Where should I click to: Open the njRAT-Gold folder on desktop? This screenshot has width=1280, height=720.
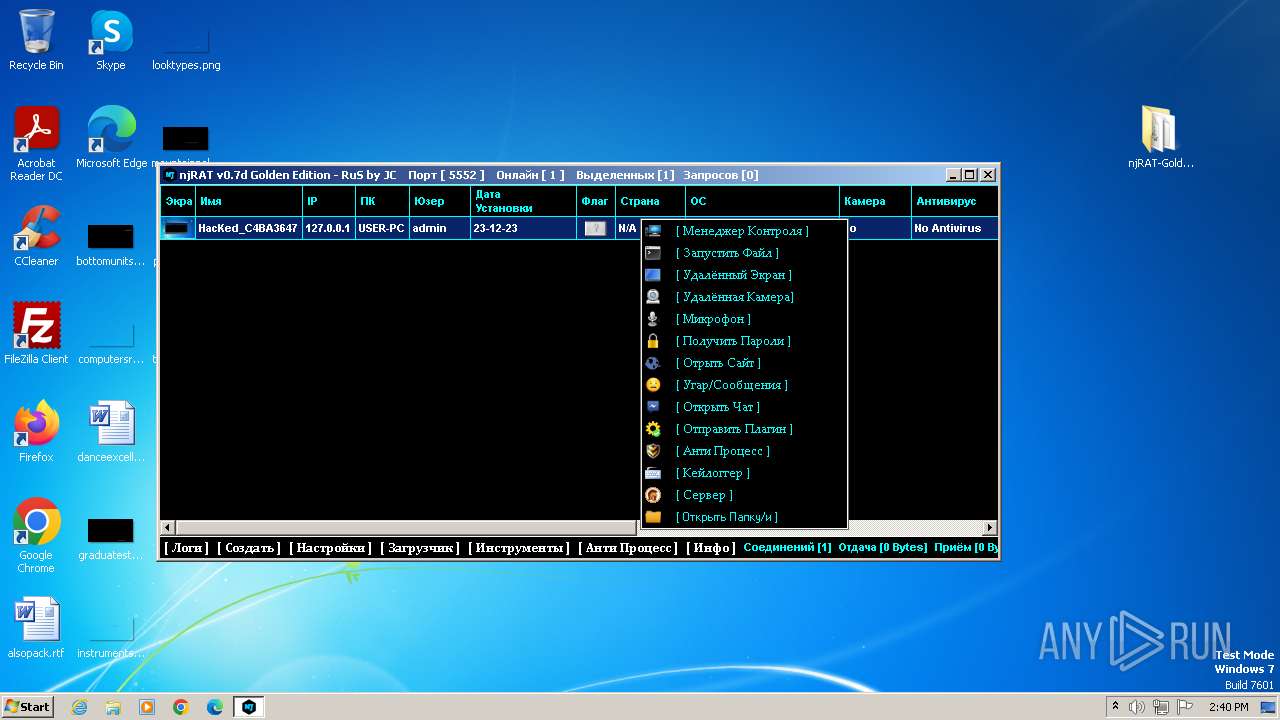(1161, 137)
